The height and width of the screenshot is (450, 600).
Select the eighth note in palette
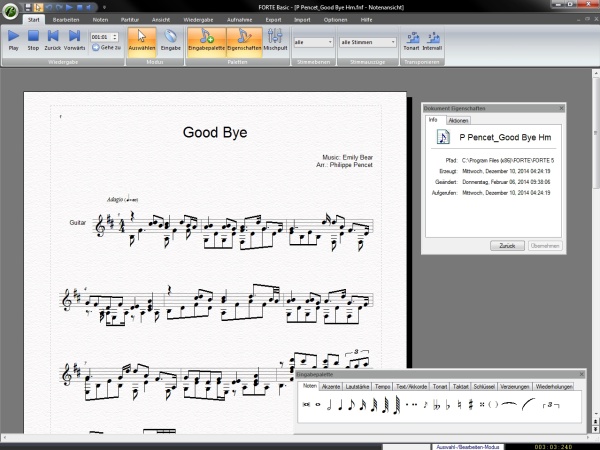tap(351, 404)
